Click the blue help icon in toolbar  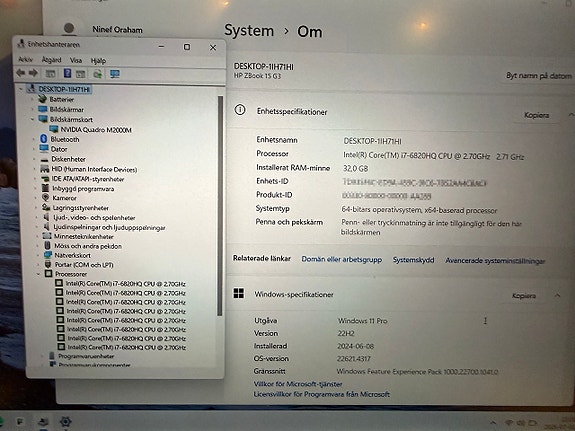(67, 73)
